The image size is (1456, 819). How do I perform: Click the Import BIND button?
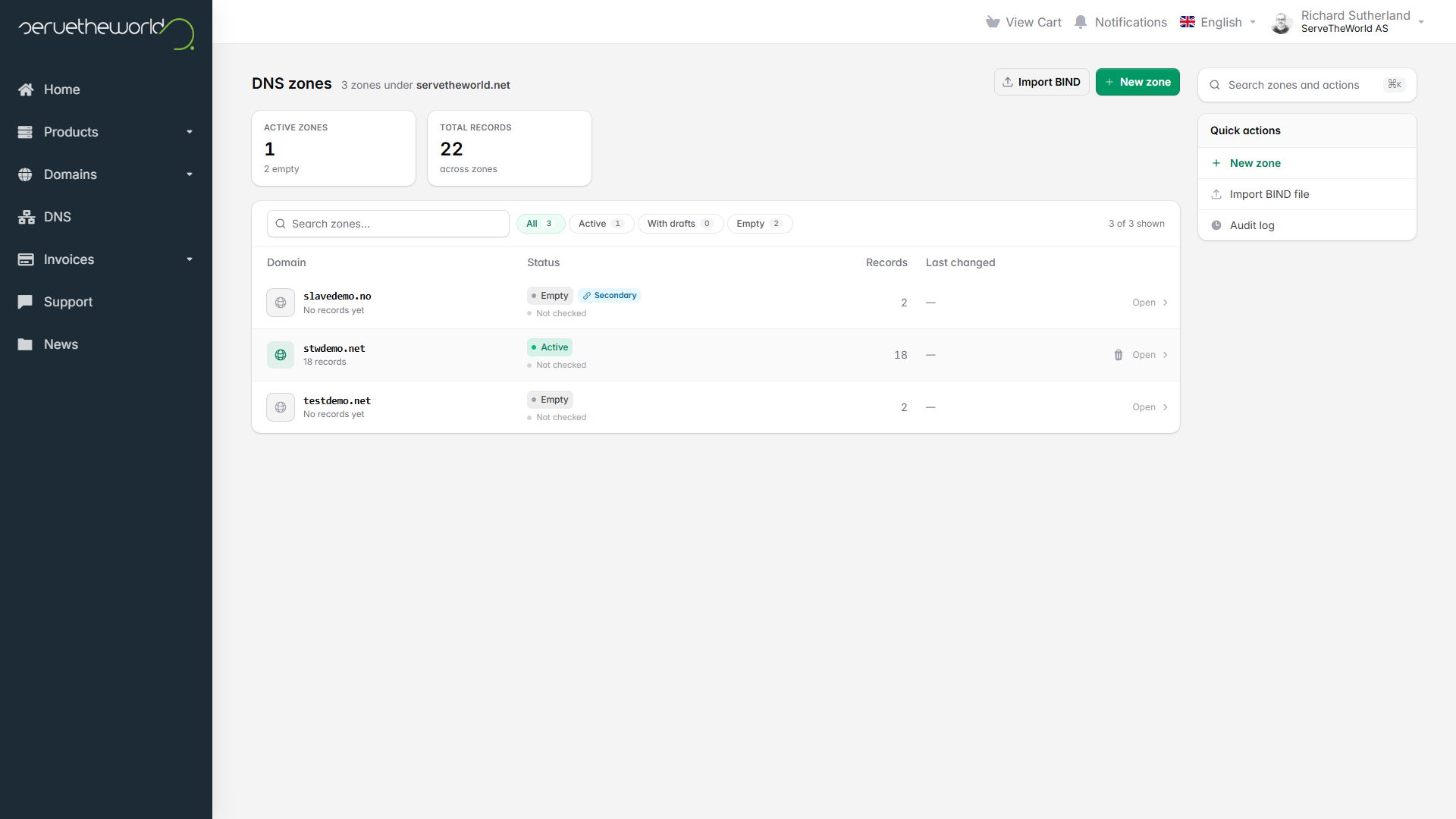click(1042, 82)
